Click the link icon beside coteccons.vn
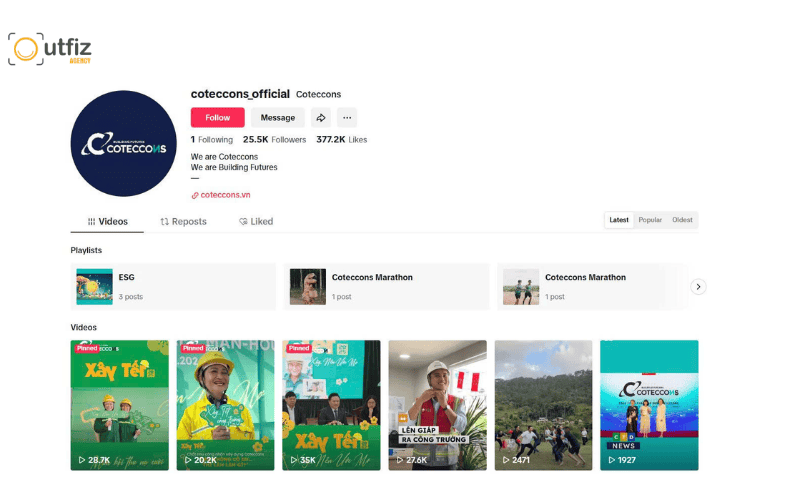This screenshot has width=800, height=500. point(195,195)
